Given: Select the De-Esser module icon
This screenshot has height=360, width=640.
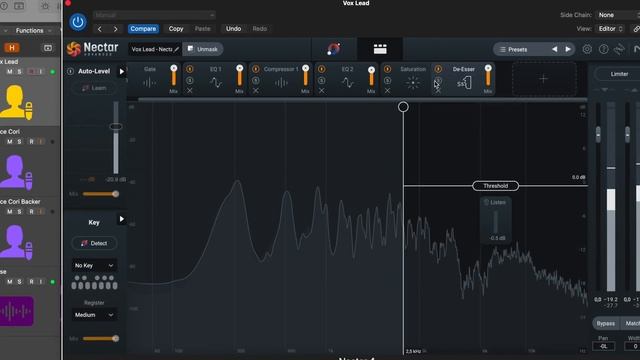Looking at the screenshot, I should (464, 83).
